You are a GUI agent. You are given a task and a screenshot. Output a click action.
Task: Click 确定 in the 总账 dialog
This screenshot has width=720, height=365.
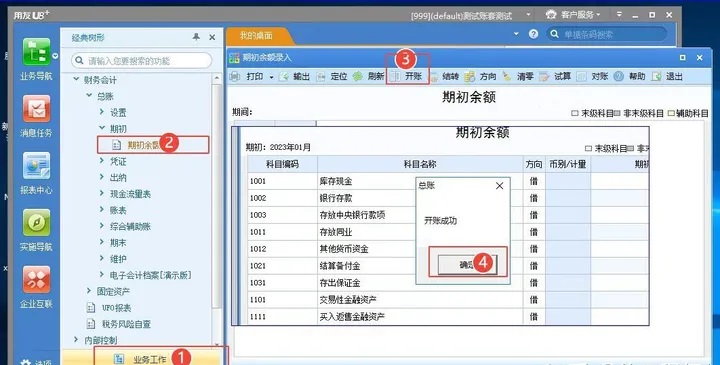[467, 265]
